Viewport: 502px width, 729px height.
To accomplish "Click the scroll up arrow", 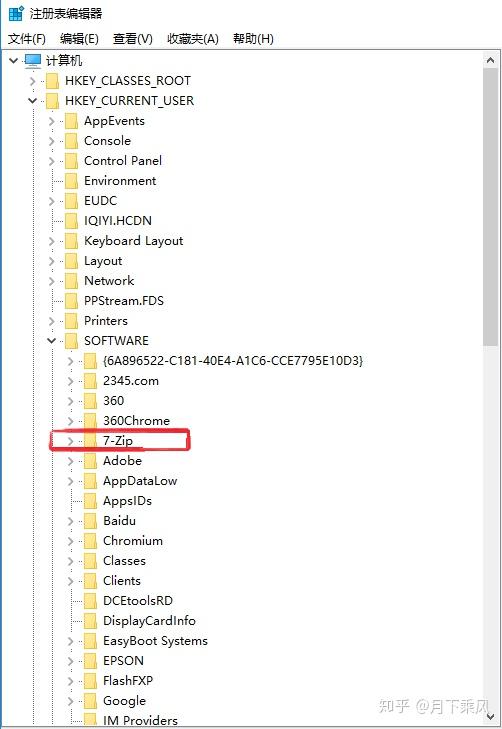I will [x=490, y=60].
